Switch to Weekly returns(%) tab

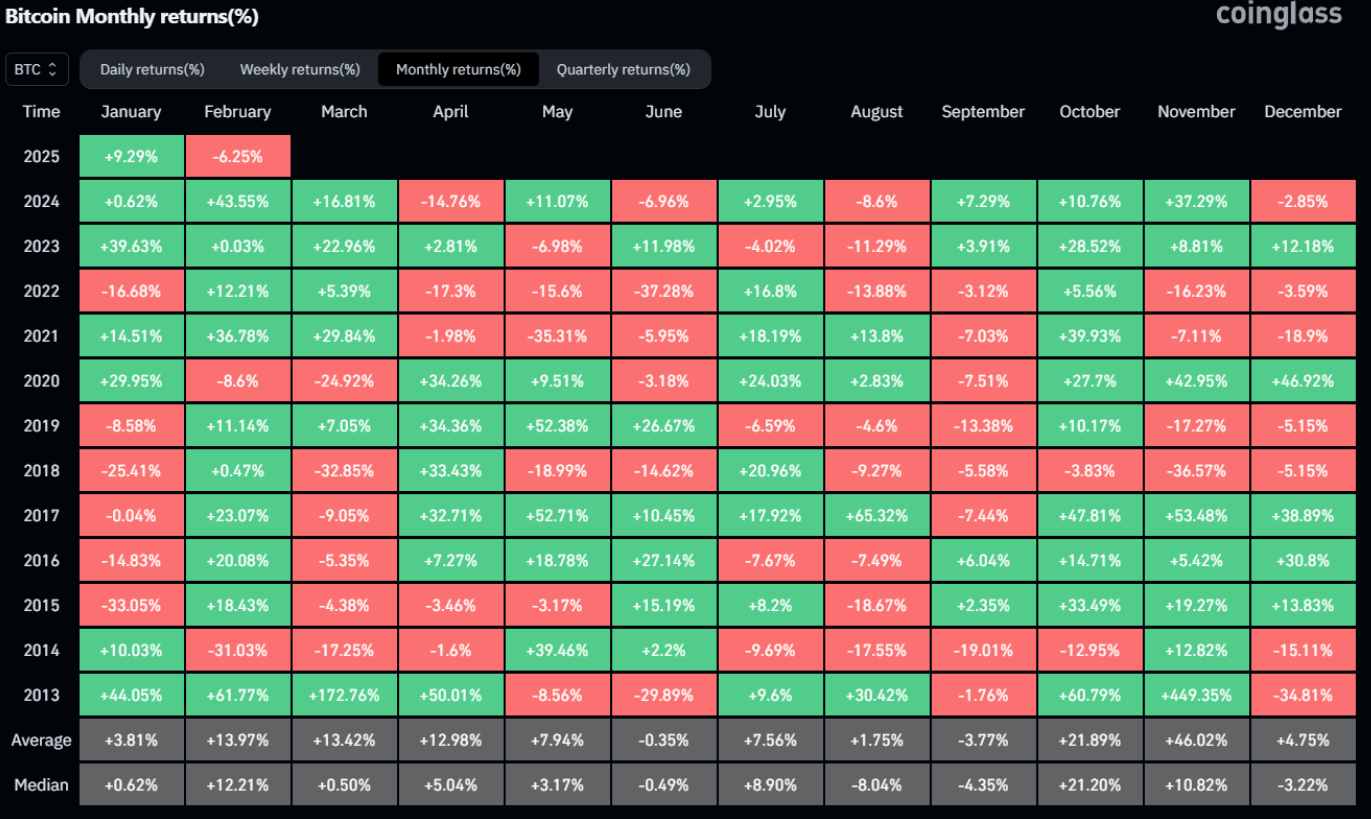(300, 70)
